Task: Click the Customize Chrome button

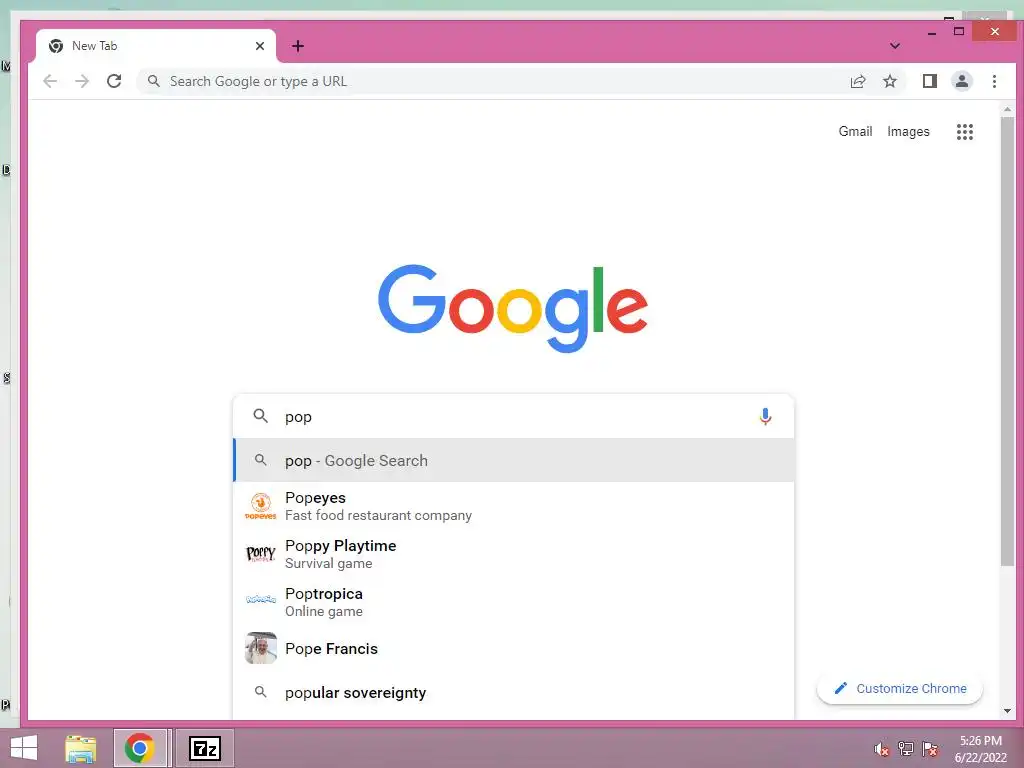Action: 900,688
